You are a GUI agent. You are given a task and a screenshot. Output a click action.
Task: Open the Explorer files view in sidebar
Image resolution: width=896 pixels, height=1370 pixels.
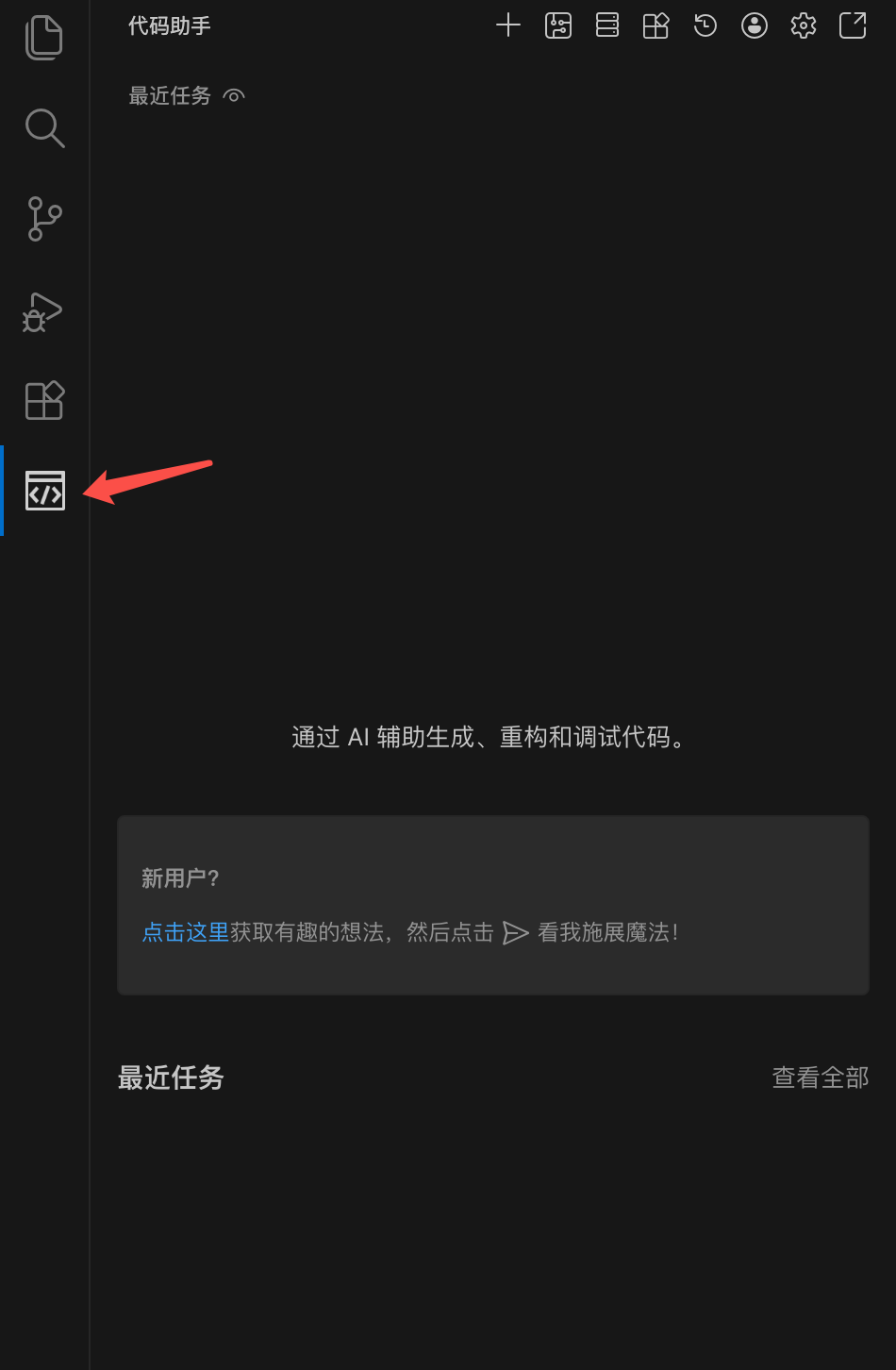click(x=44, y=38)
